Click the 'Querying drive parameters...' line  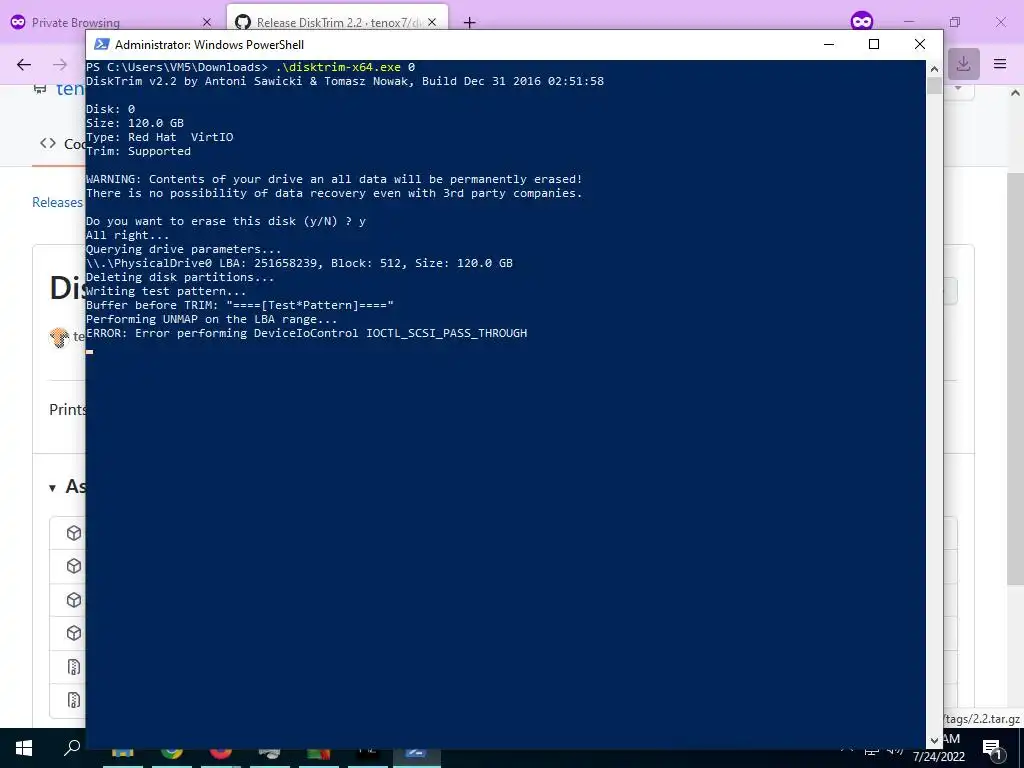coord(184,249)
